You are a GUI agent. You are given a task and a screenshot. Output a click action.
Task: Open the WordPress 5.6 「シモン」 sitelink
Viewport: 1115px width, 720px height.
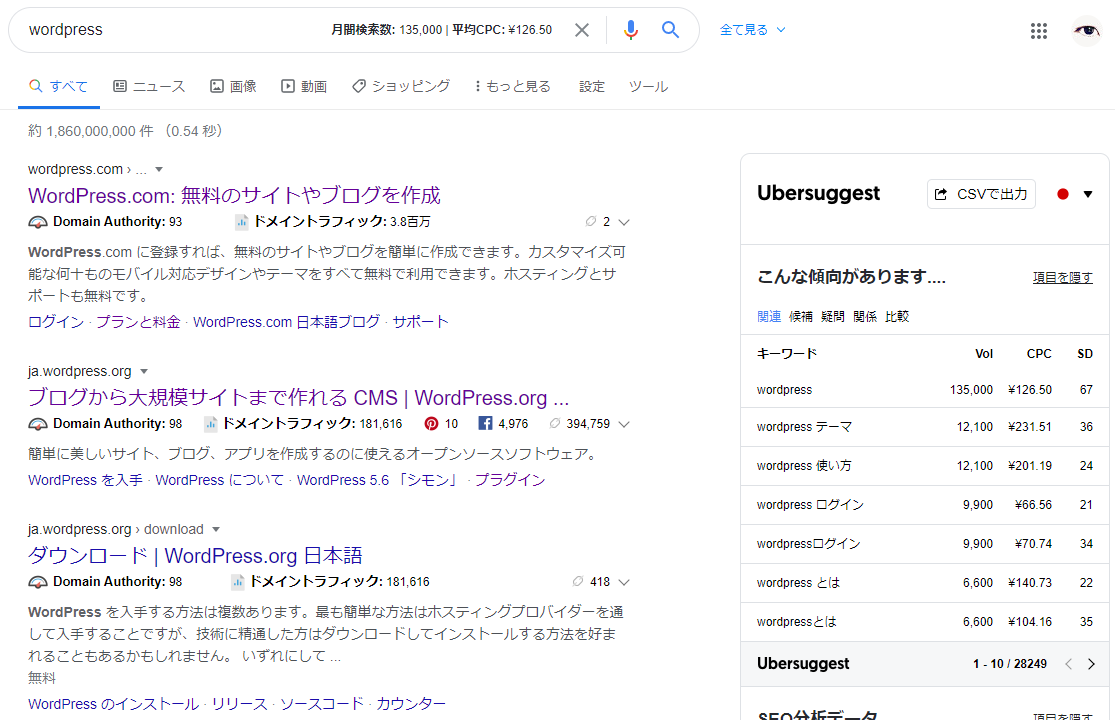click(x=379, y=480)
